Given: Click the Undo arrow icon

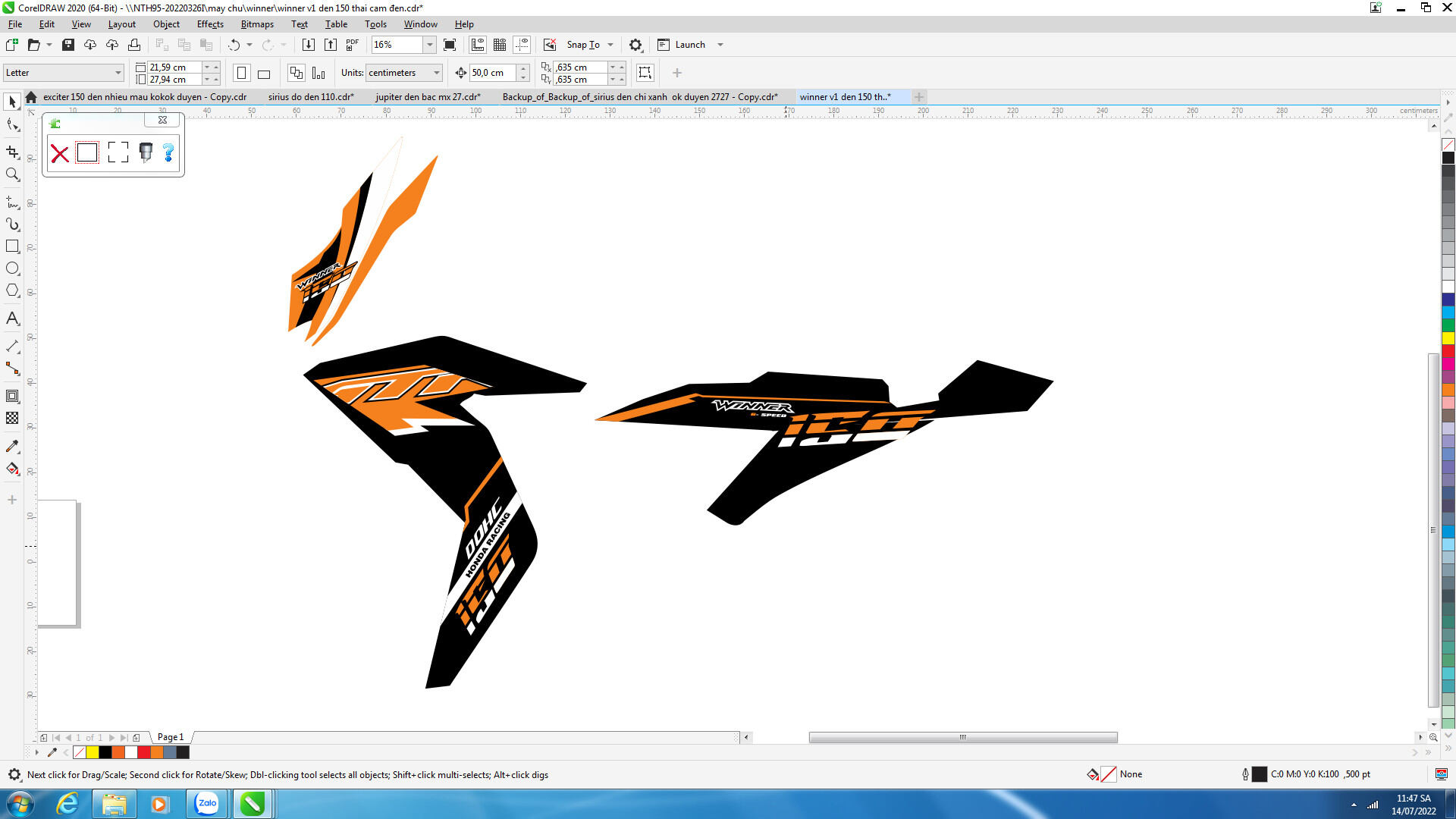Looking at the screenshot, I should pos(234,45).
